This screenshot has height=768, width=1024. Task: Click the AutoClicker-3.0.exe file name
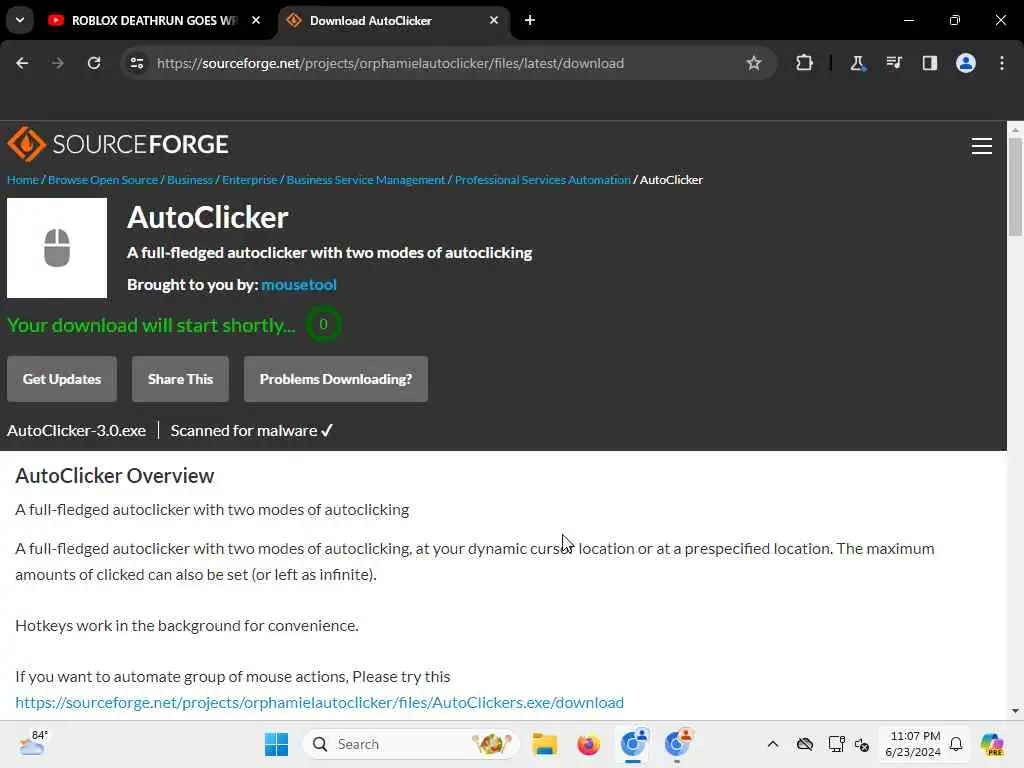click(76, 430)
